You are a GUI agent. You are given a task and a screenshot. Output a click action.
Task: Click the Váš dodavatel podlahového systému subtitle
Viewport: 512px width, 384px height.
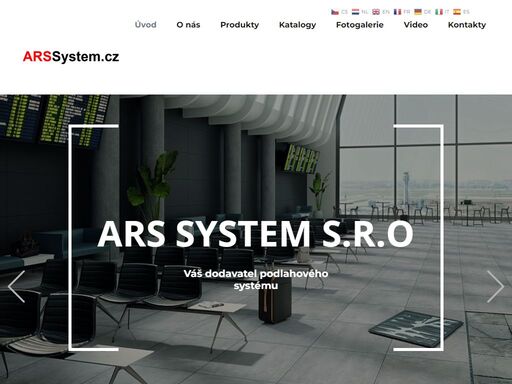point(256,279)
